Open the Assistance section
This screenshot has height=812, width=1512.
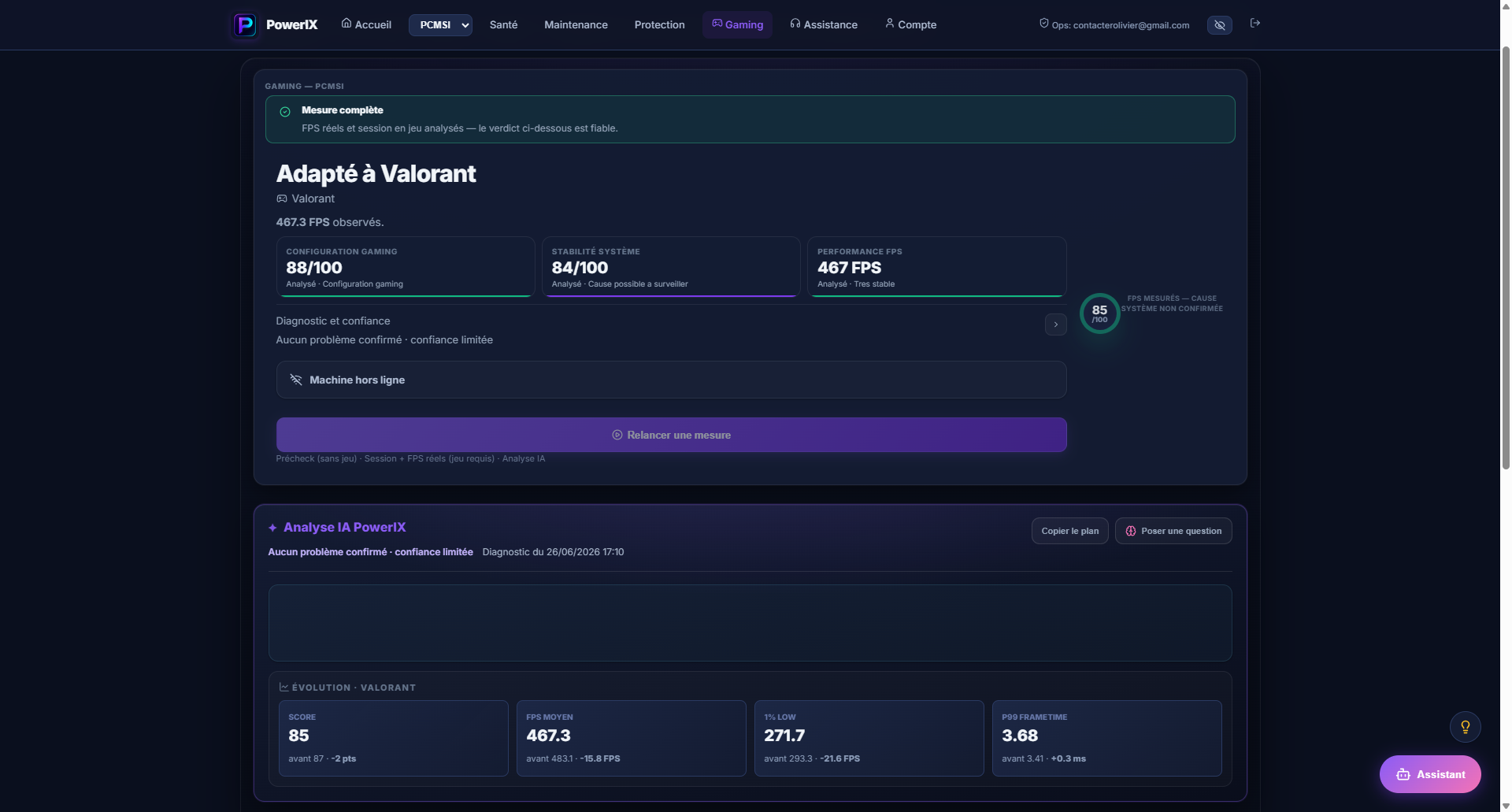[824, 24]
